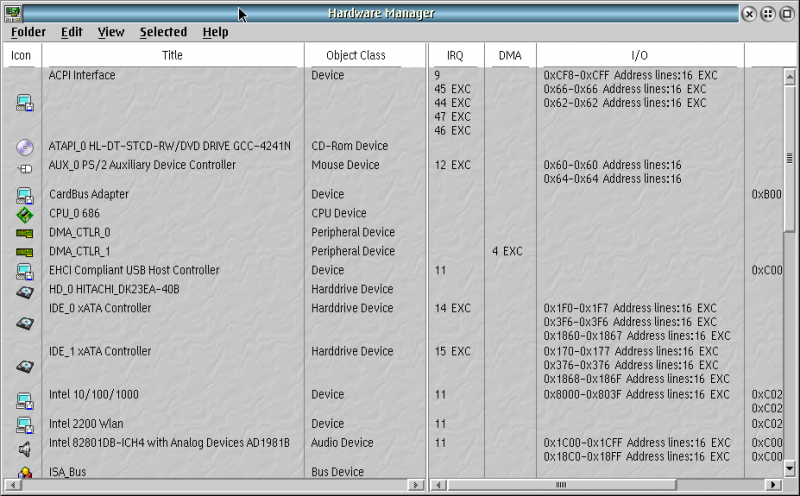This screenshot has height=496, width=800.
Task: Select the Intel 10/100/1000 network icon
Action: point(25,401)
